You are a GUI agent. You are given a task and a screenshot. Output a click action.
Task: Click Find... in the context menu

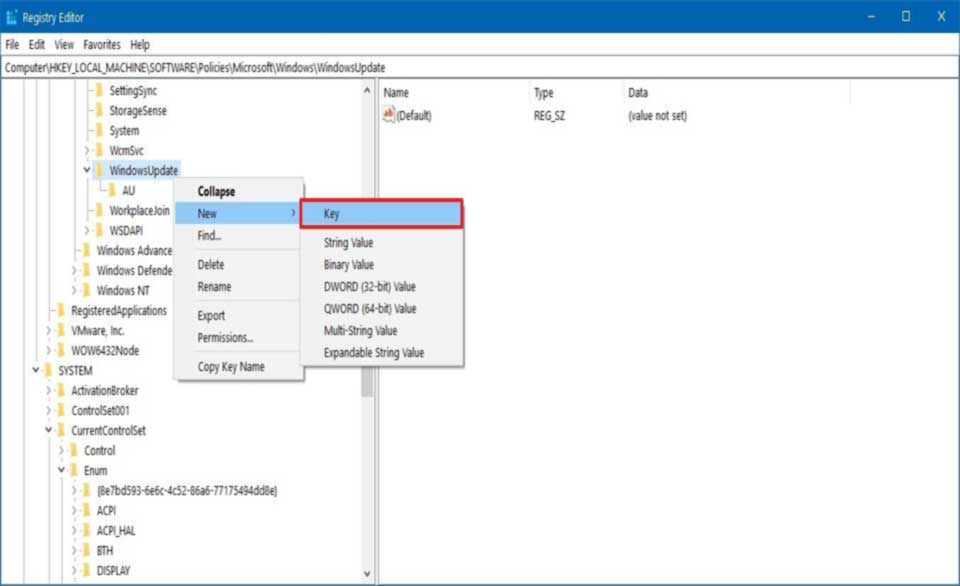tap(239, 236)
